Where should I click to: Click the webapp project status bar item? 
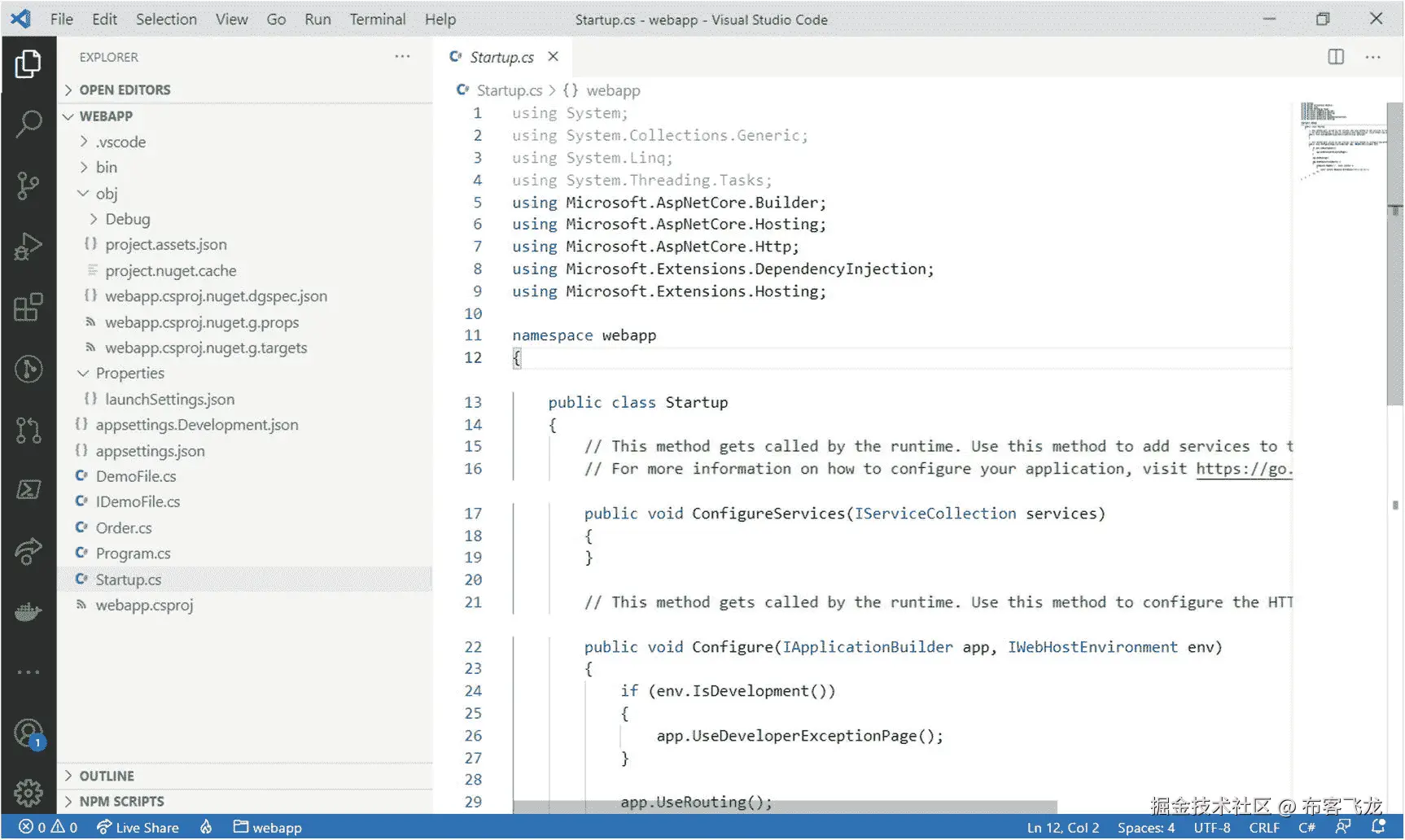pos(268,827)
